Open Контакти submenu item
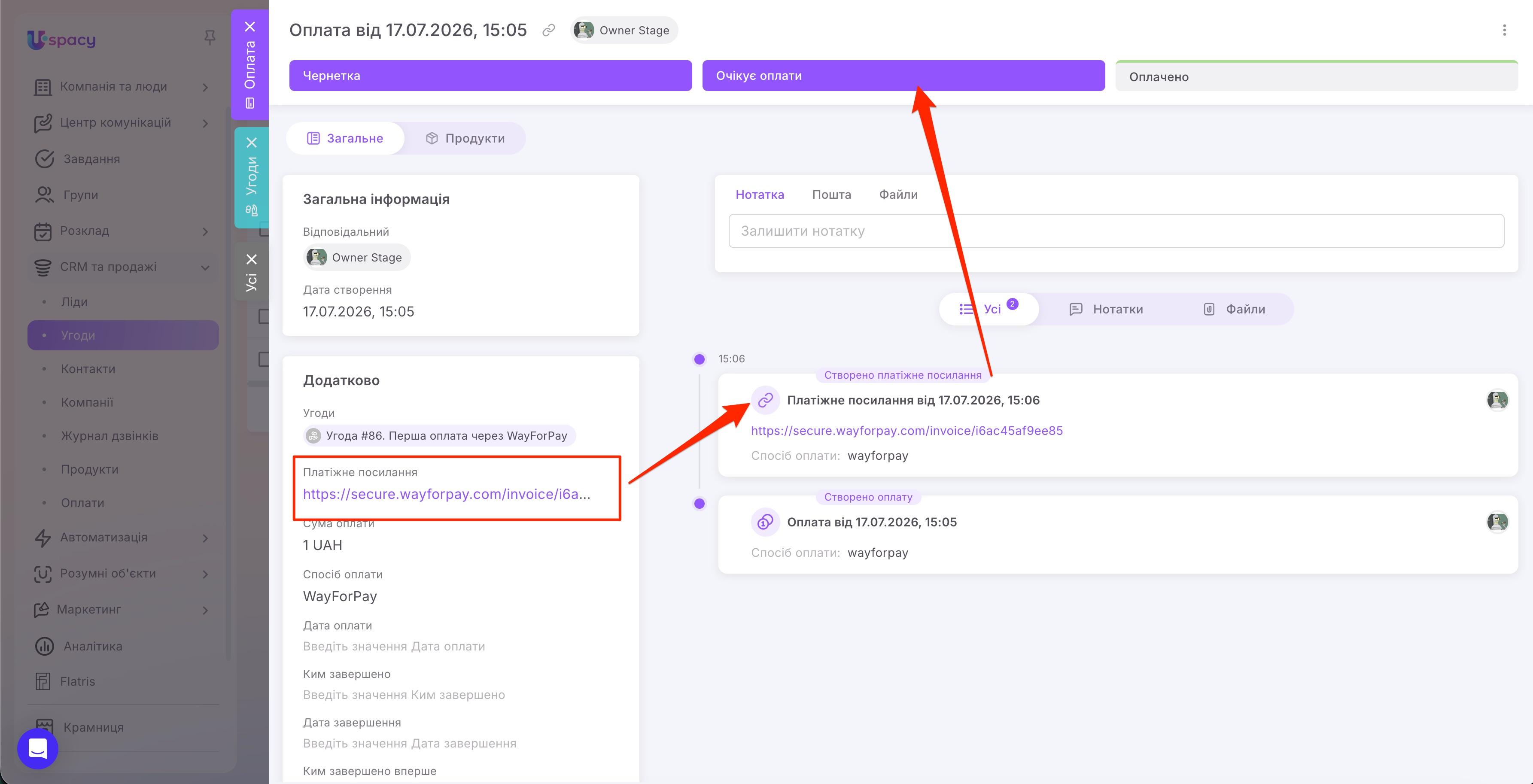 click(x=88, y=369)
